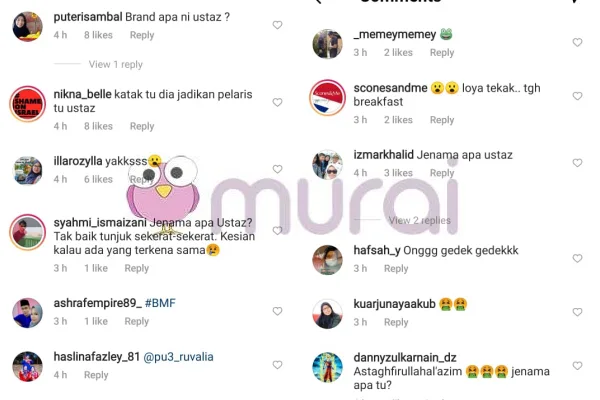Toggle like on kuarjunayaakub's comment
Screen dimensions: 600x400
click(x=577, y=312)
